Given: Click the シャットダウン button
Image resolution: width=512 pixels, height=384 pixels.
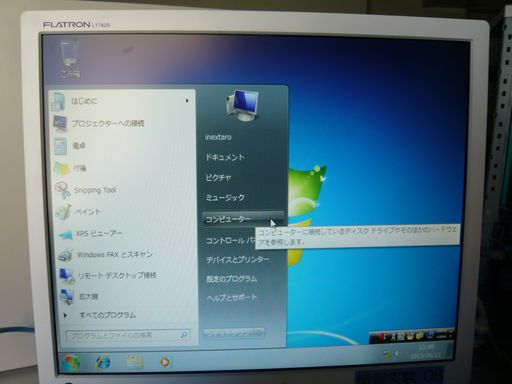Looking at the screenshot, I should click(229, 332).
